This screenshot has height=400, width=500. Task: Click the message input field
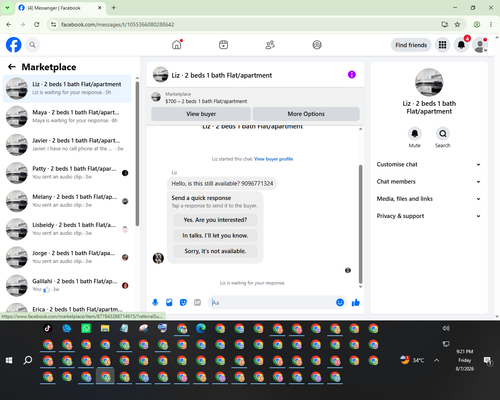272,302
